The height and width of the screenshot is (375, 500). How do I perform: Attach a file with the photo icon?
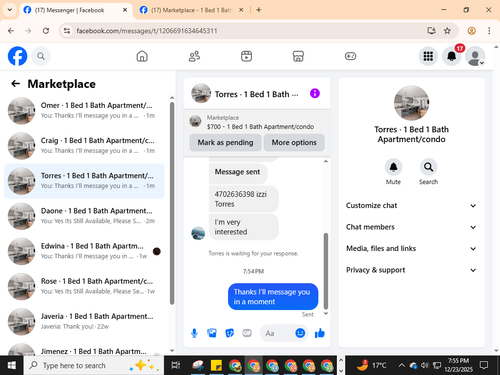212,333
